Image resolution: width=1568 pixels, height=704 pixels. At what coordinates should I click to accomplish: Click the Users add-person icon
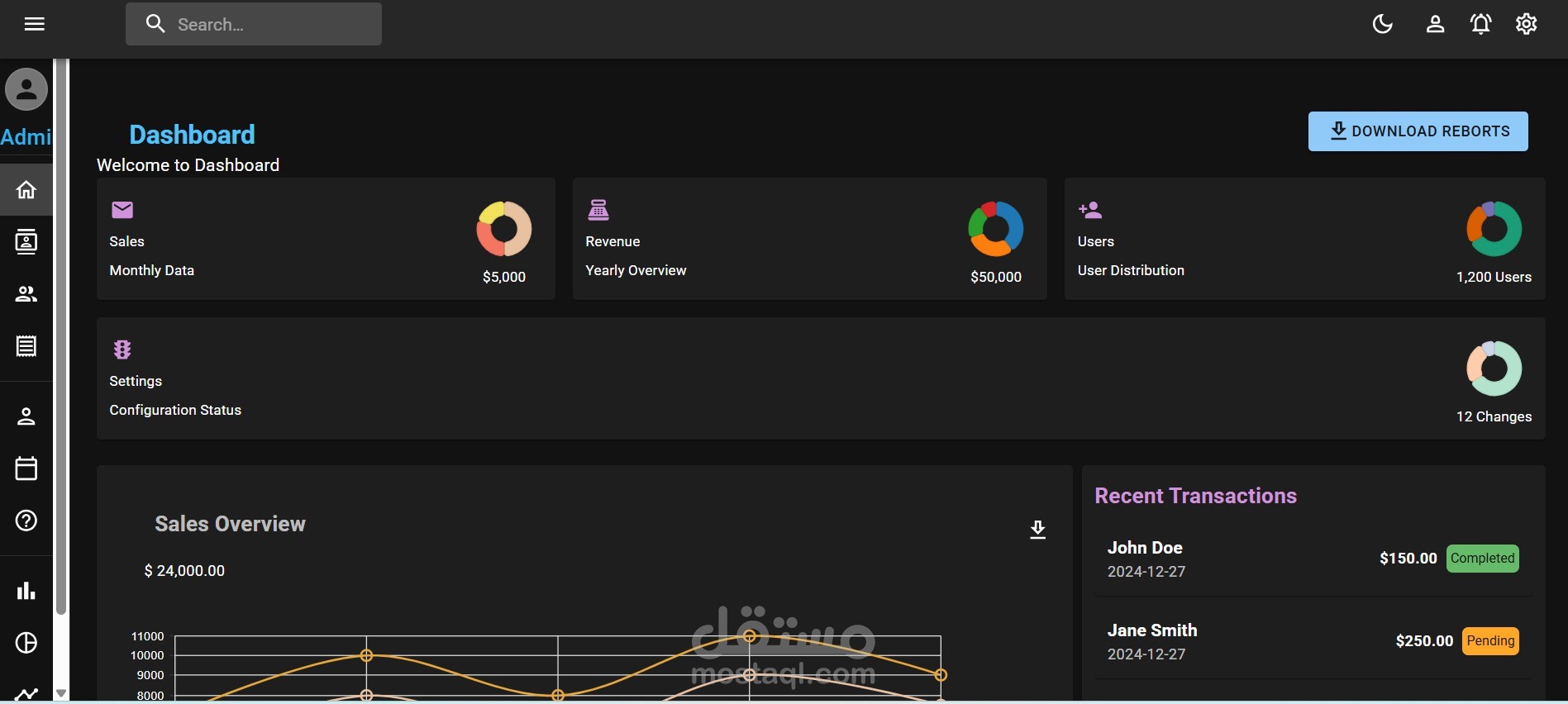coord(1090,210)
